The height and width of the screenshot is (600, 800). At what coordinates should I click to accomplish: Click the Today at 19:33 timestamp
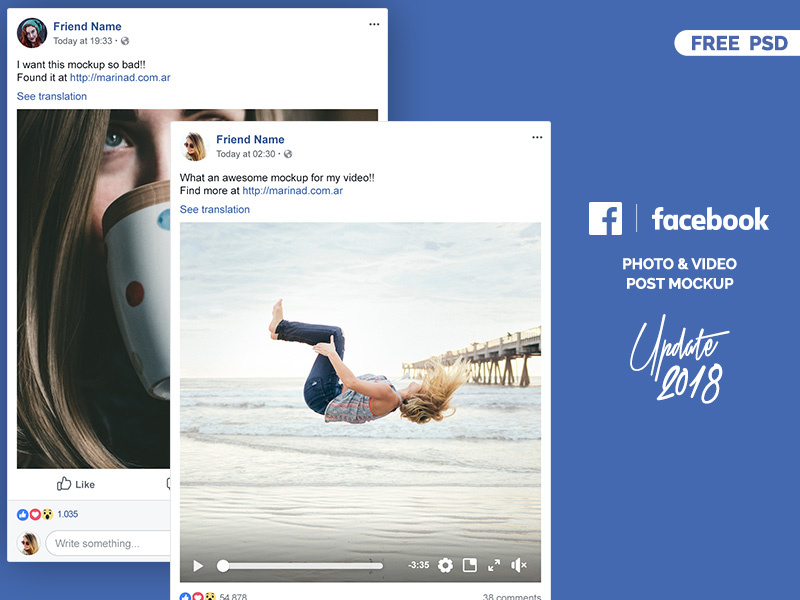tap(83, 41)
